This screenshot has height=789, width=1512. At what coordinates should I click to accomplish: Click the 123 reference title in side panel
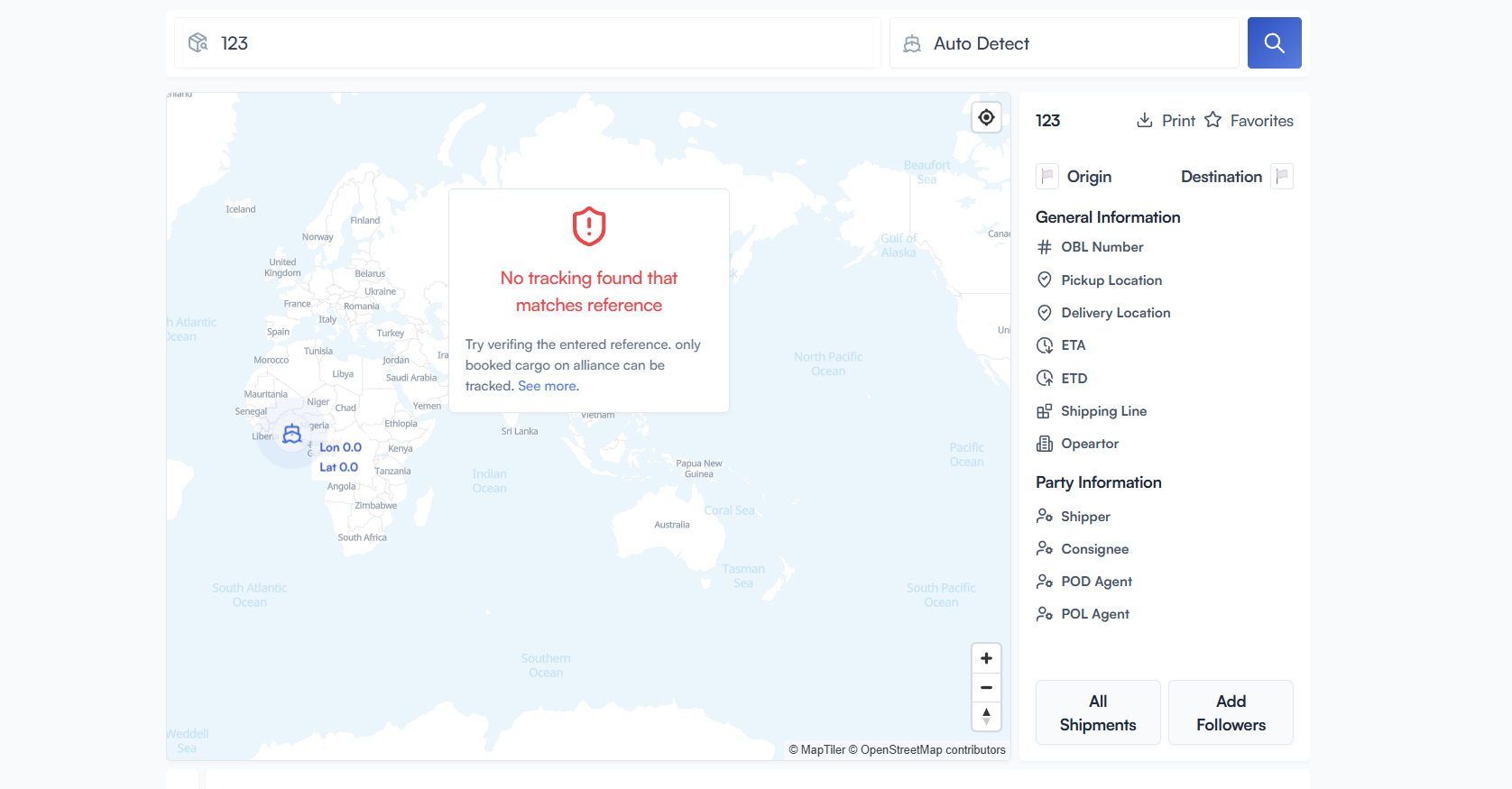[x=1047, y=121]
